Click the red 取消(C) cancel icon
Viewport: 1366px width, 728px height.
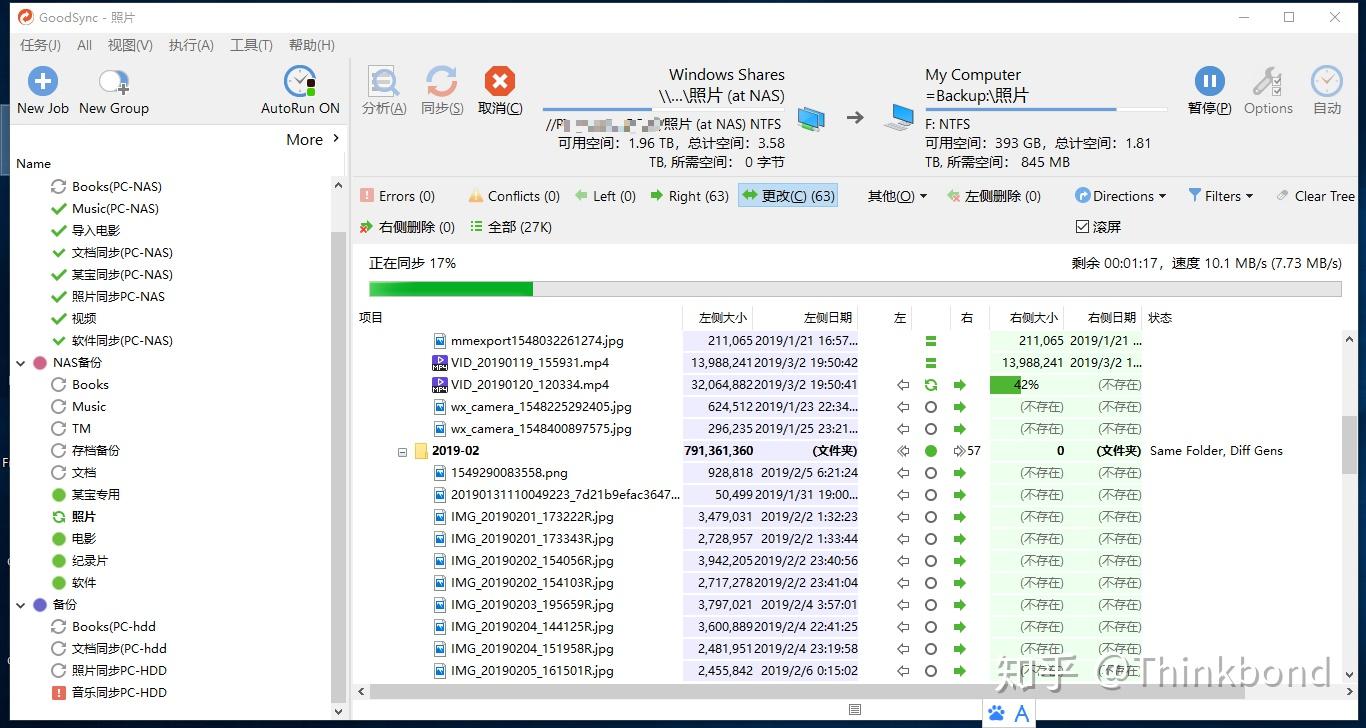(x=499, y=81)
